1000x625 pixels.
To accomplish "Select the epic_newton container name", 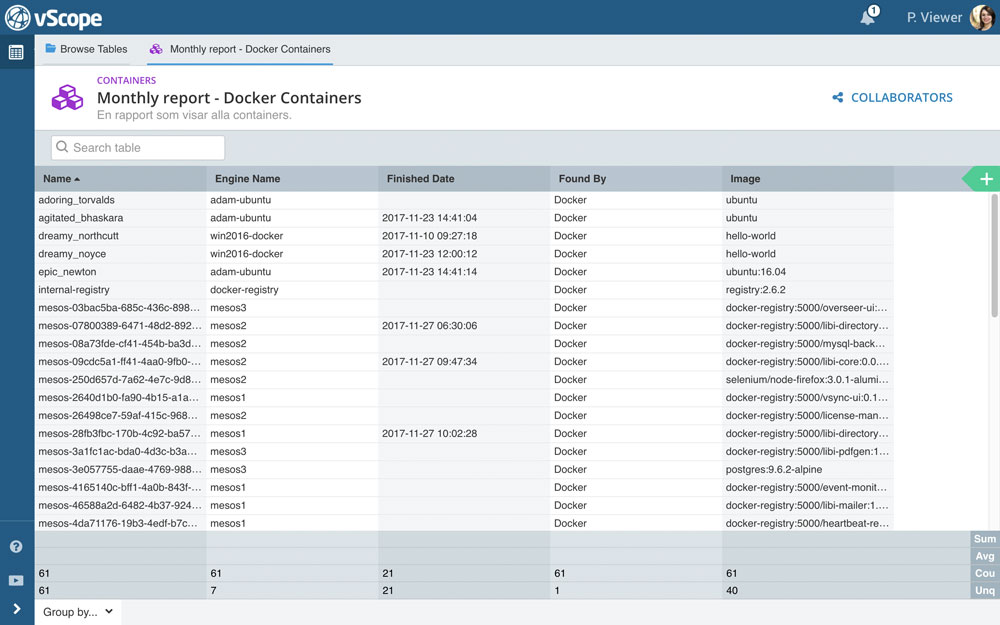I will click(x=67, y=272).
